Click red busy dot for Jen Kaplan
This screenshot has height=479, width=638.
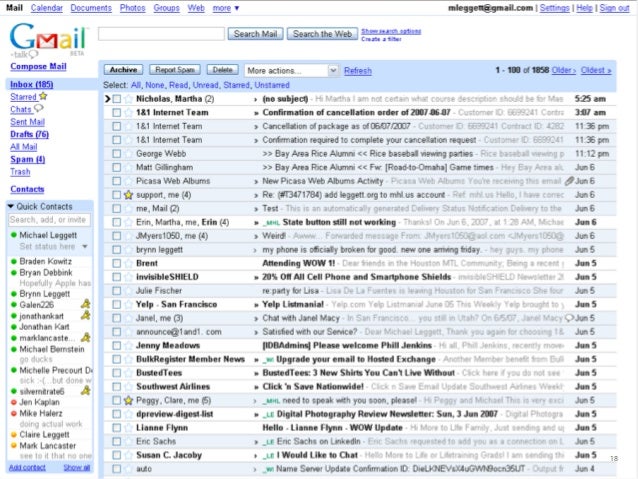(x=14, y=402)
